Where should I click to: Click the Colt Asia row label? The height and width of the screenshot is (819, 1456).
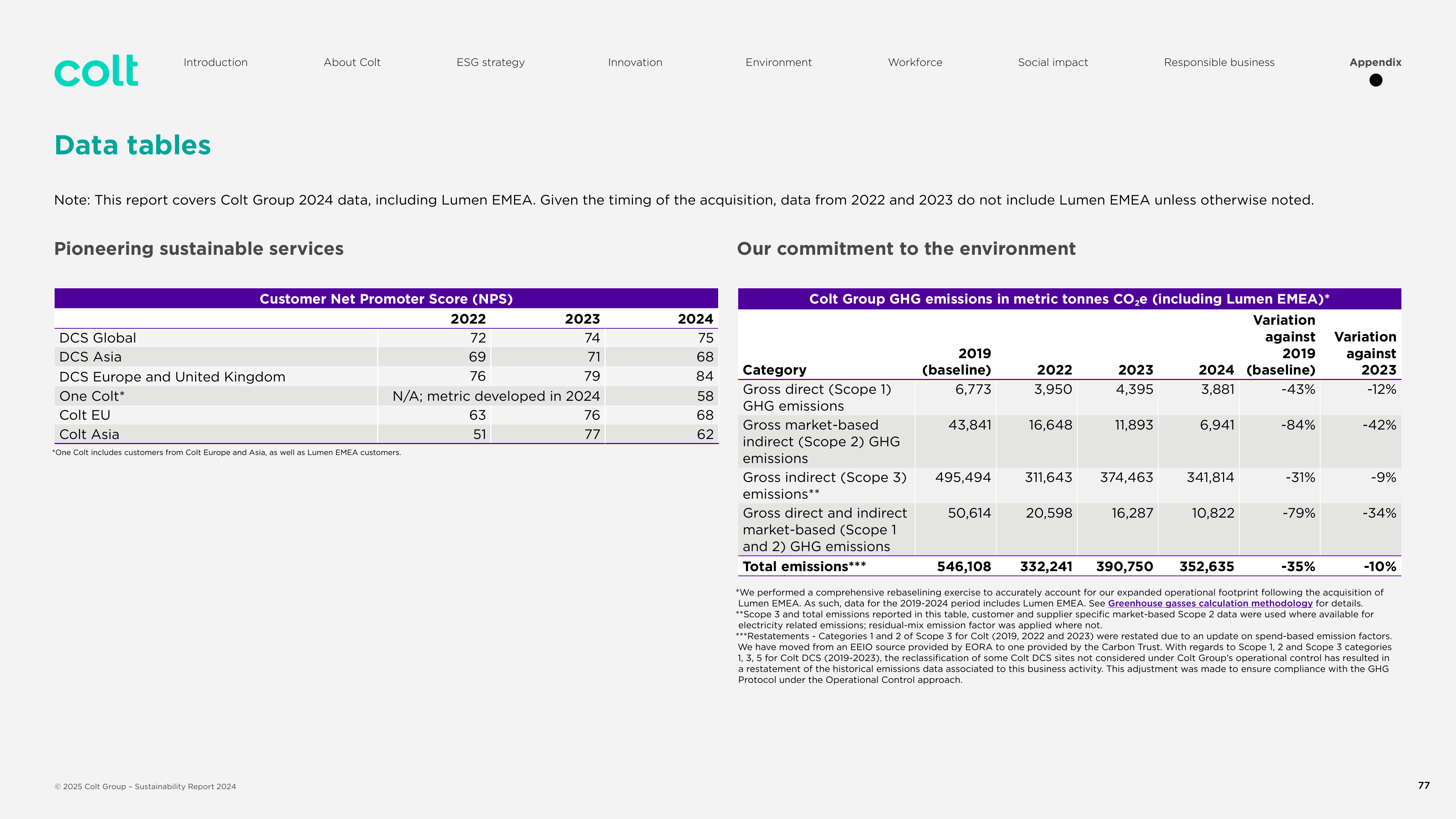coord(89,435)
